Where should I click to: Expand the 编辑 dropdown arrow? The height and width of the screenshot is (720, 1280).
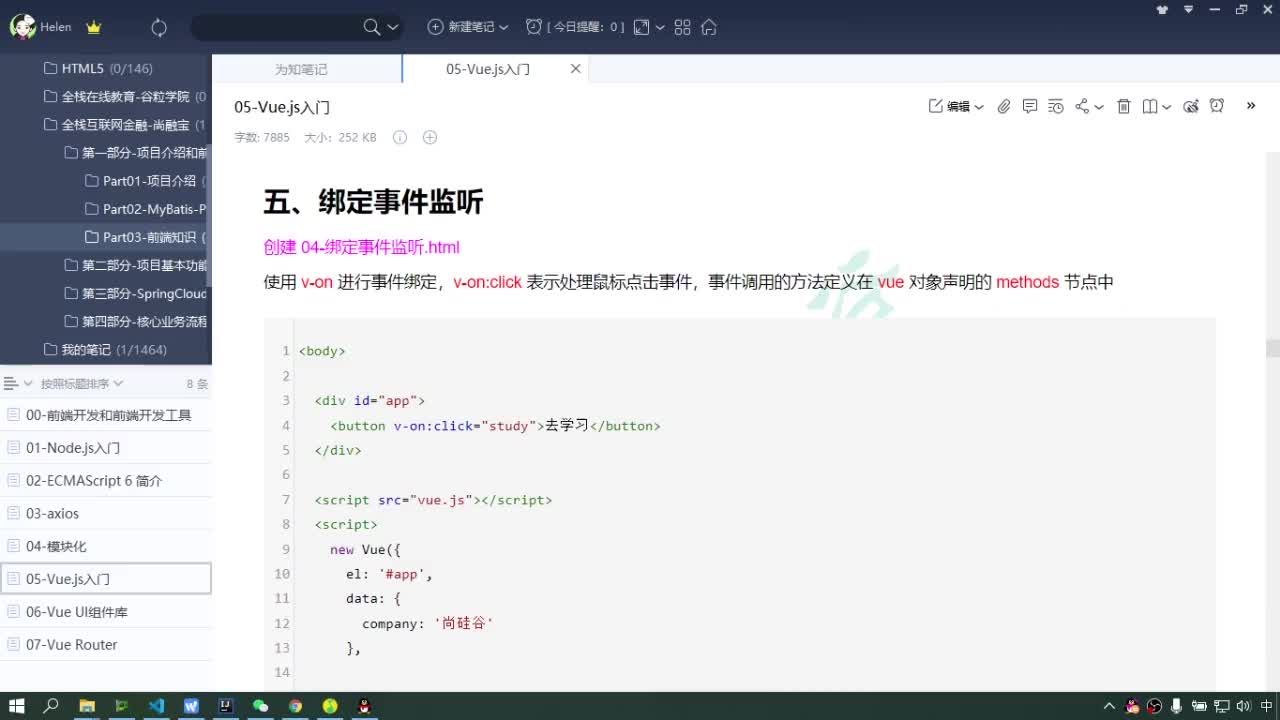tap(979, 107)
